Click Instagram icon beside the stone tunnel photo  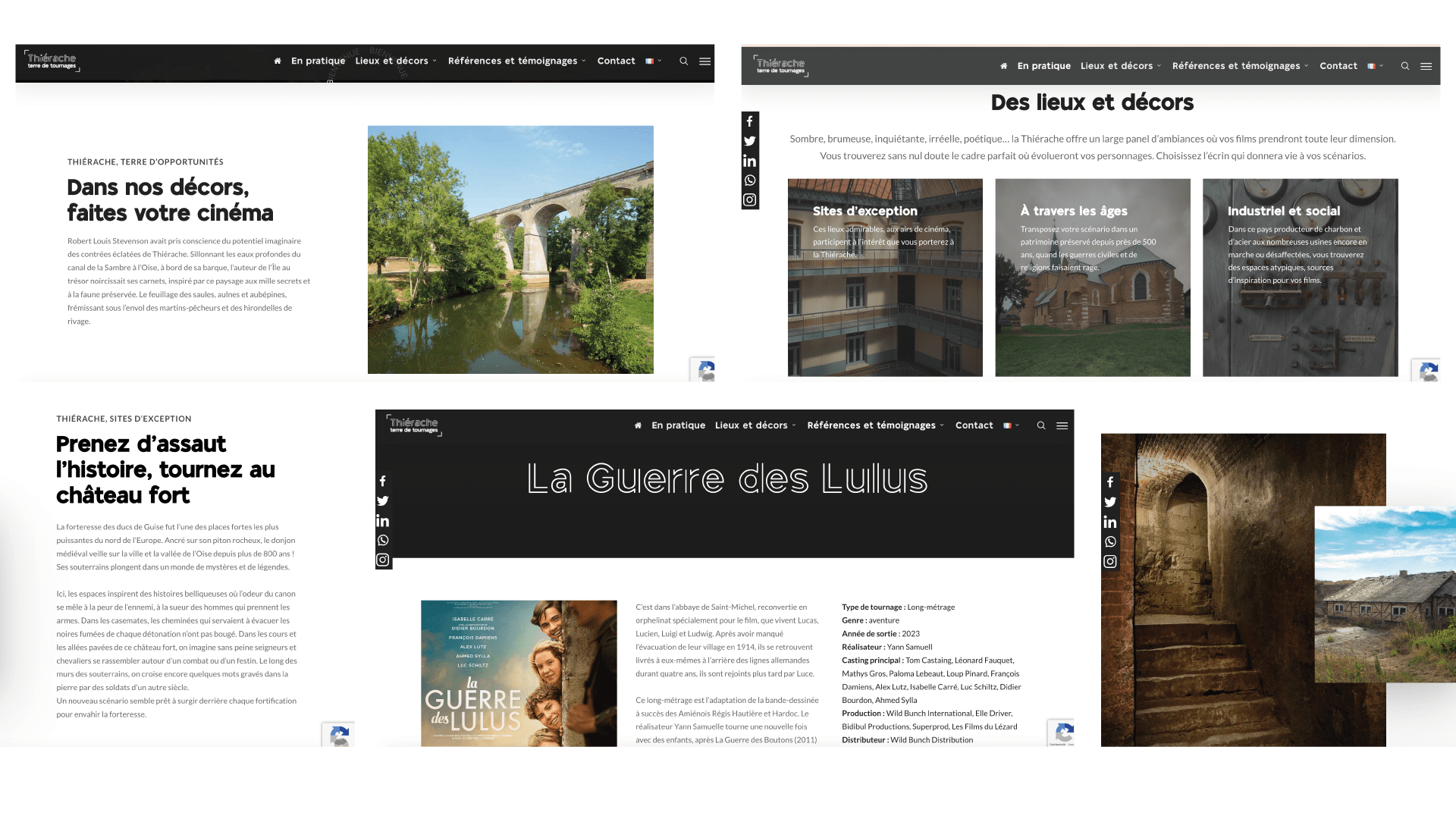point(1110,562)
